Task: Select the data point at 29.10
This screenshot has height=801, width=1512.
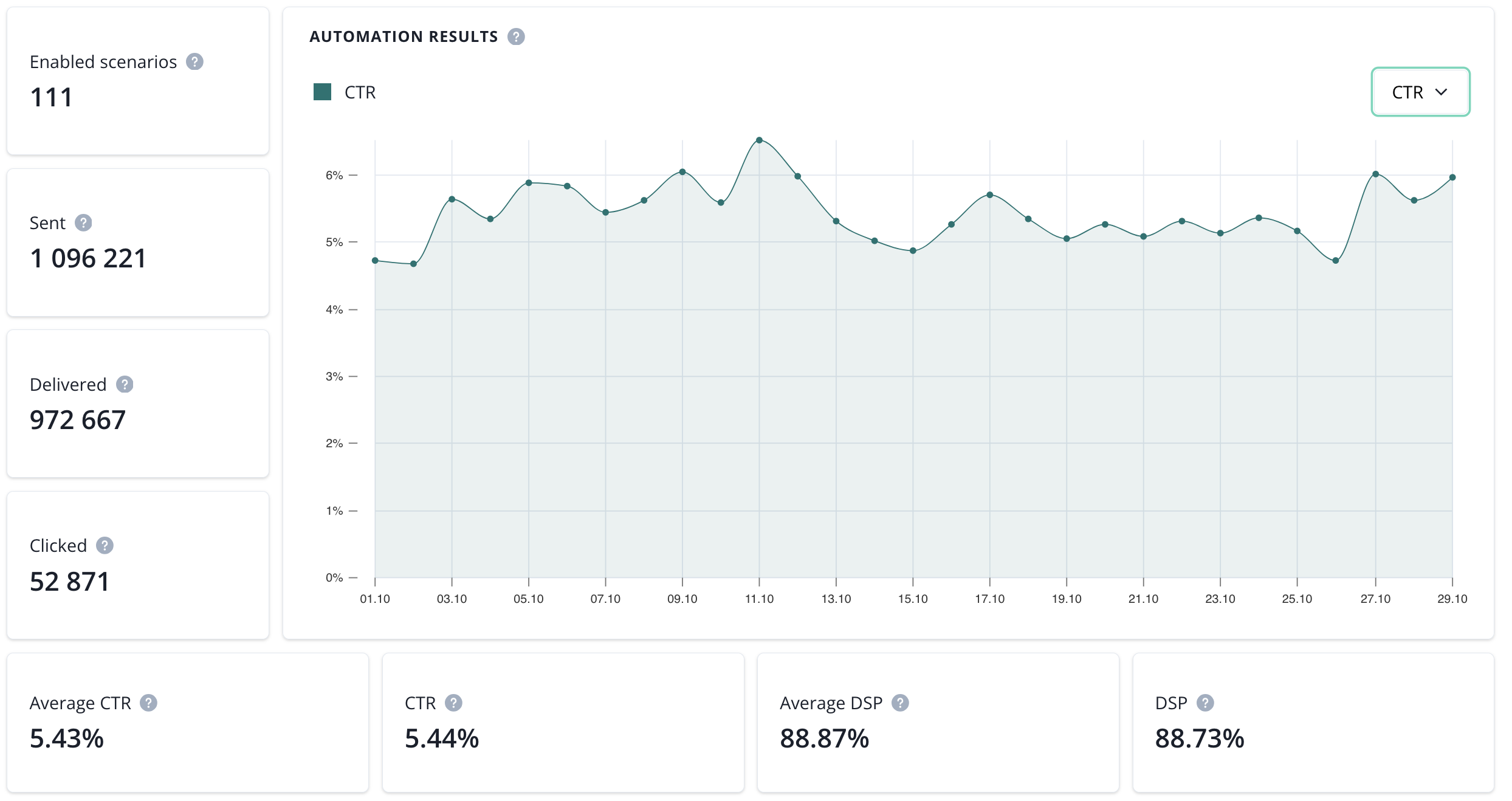Action: pyautogui.click(x=1452, y=177)
